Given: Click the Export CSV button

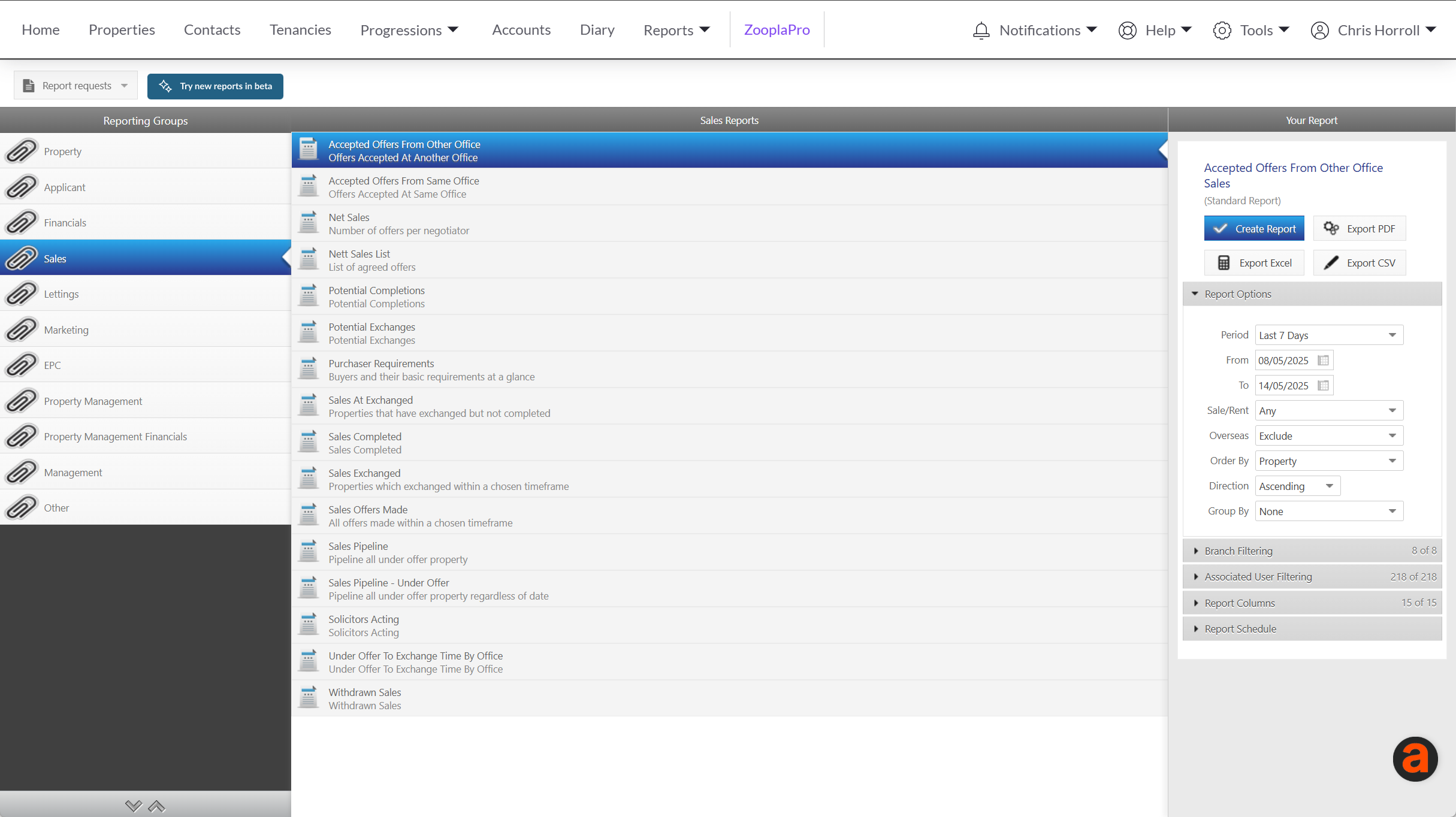Looking at the screenshot, I should pos(1360,263).
